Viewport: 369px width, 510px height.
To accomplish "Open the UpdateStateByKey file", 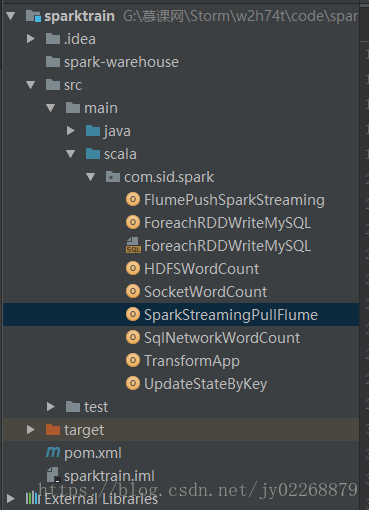I will 205,384.
